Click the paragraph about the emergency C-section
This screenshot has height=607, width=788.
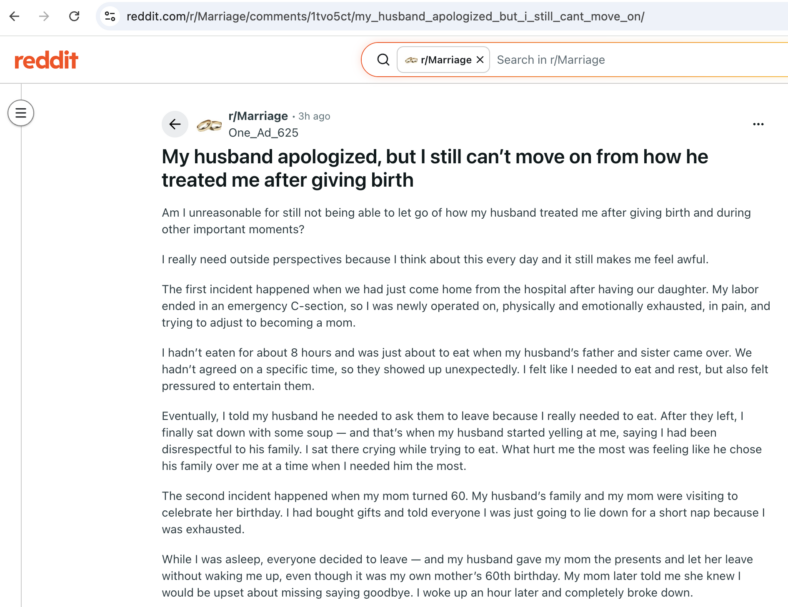coord(466,306)
